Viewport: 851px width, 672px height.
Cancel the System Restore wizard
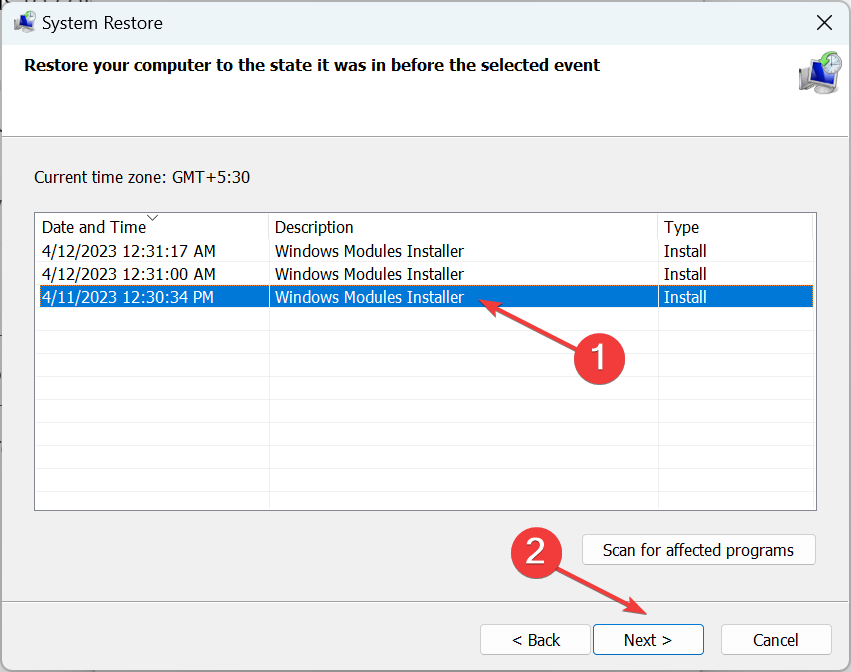pyautogui.click(x=776, y=640)
